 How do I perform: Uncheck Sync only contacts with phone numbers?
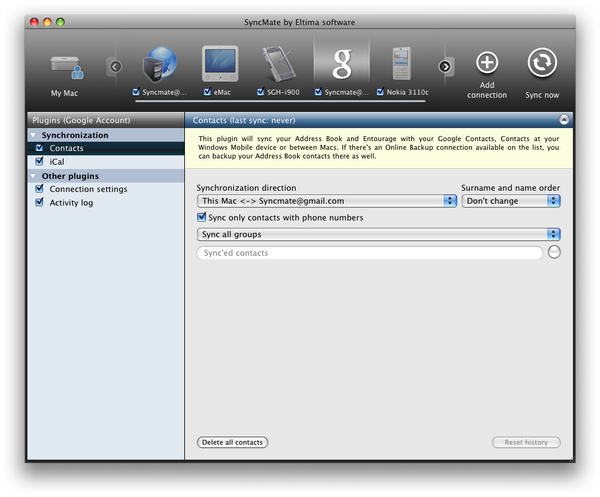201,217
